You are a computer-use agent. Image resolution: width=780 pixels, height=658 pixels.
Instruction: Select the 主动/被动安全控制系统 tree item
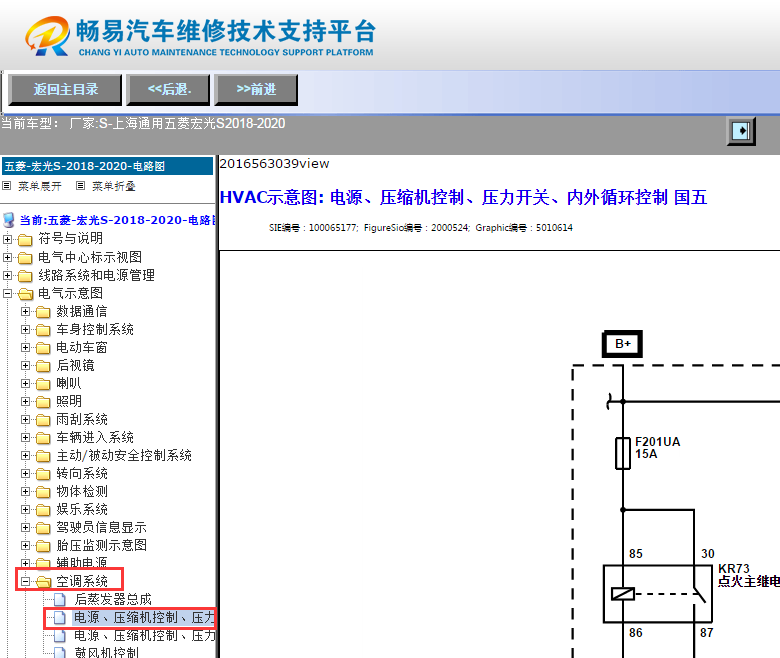point(123,455)
